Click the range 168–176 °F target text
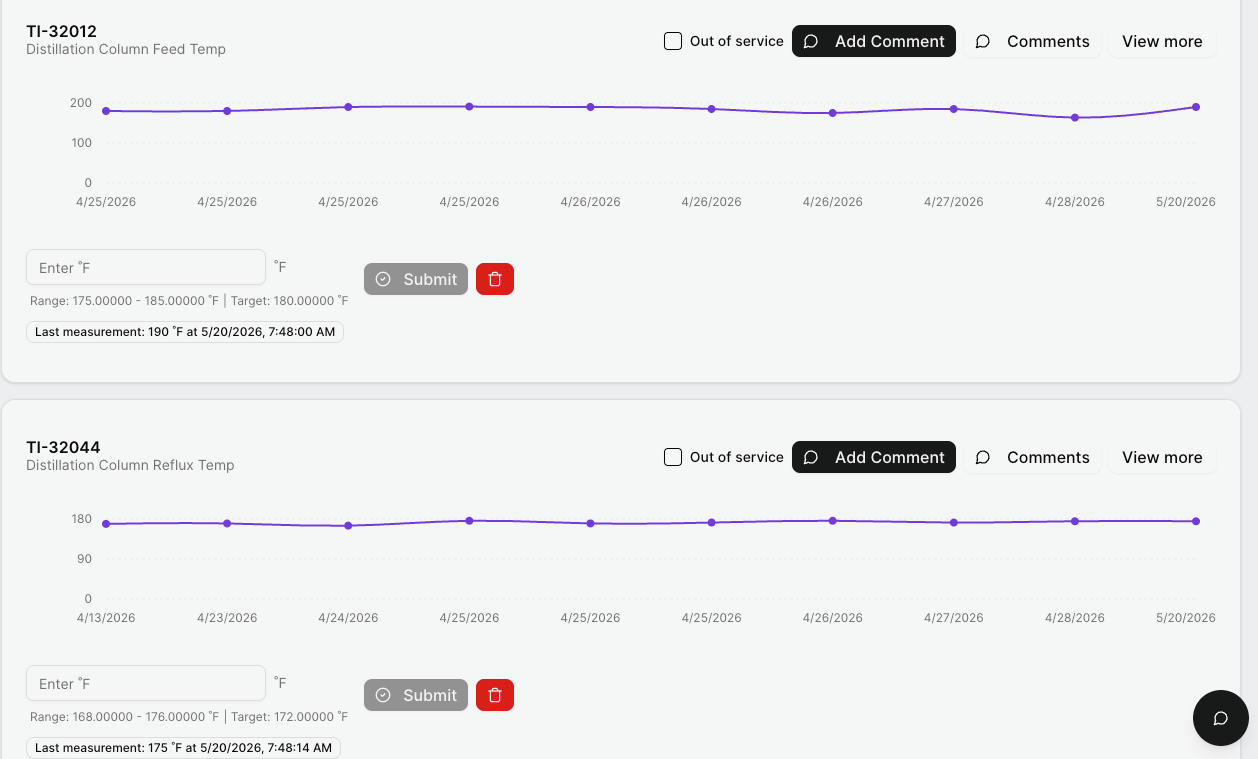 pyautogui.click(x=189, y=717)
